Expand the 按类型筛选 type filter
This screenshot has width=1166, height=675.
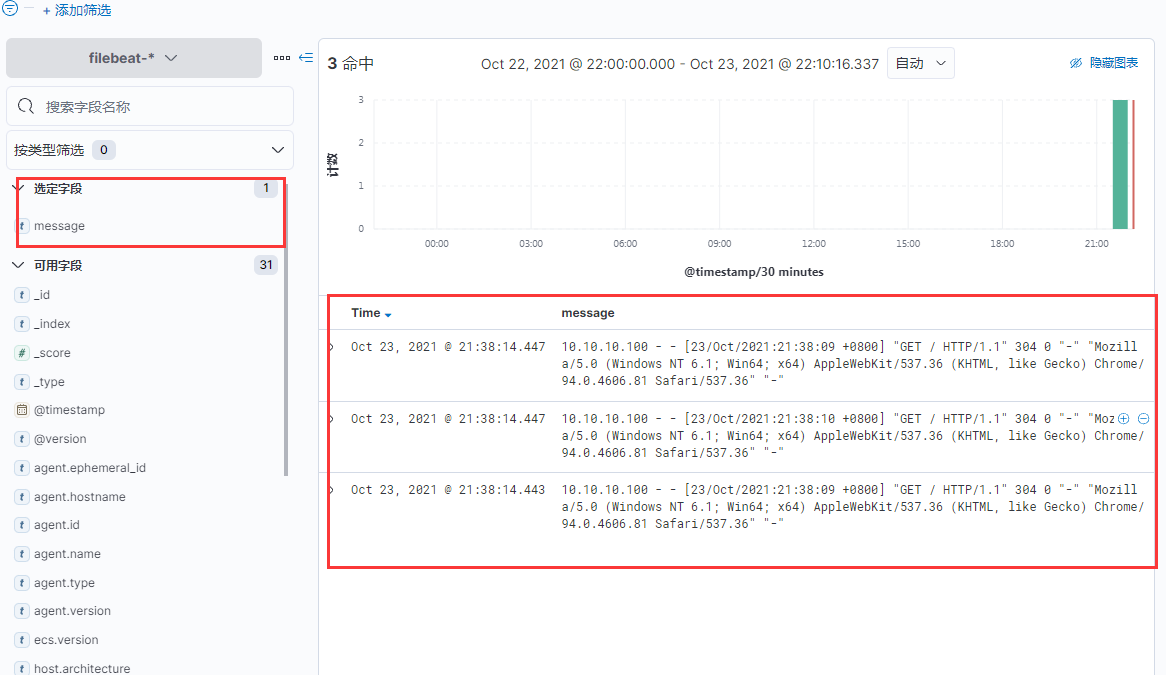pyautogui.click(x=150, y=149)
